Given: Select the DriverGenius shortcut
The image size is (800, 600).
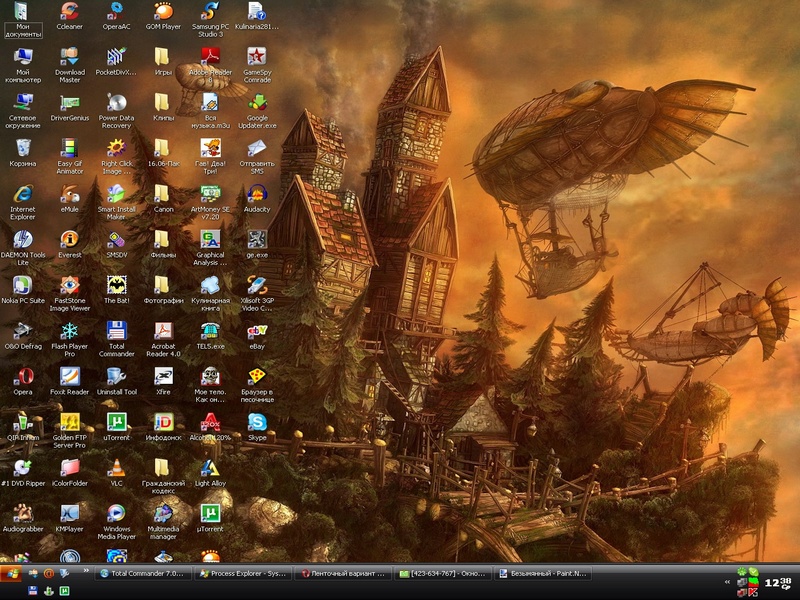Looking at the screenshot, I should [70, 103].
